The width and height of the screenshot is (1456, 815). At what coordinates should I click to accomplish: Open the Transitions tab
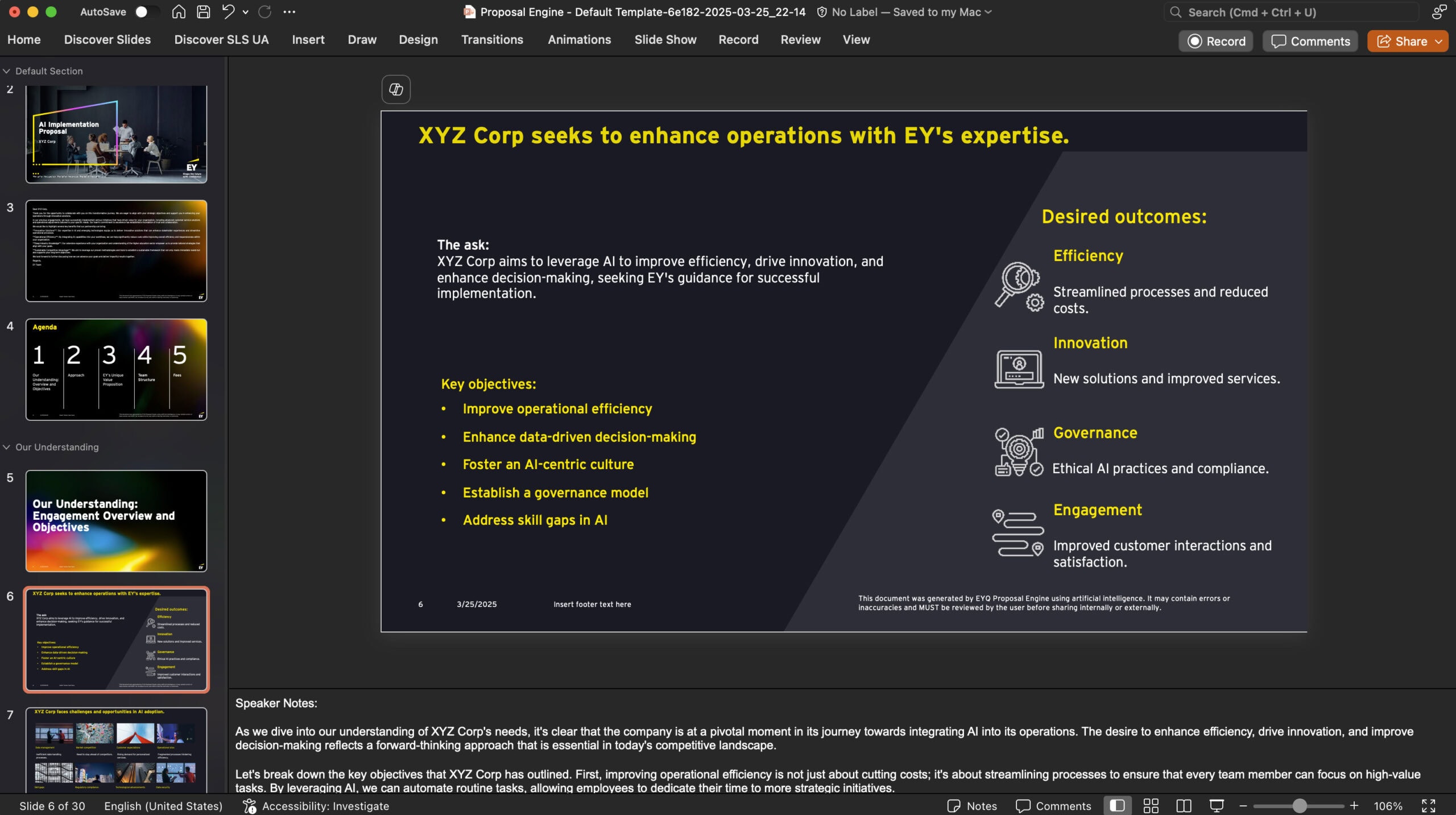click(492, 40)
